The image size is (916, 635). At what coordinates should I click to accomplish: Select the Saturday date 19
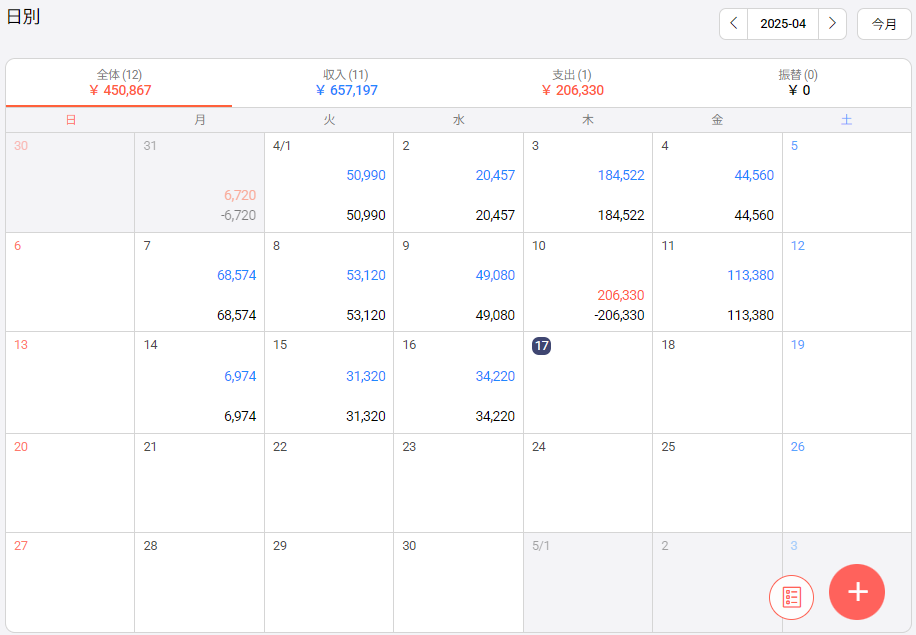tap(846, 383)
